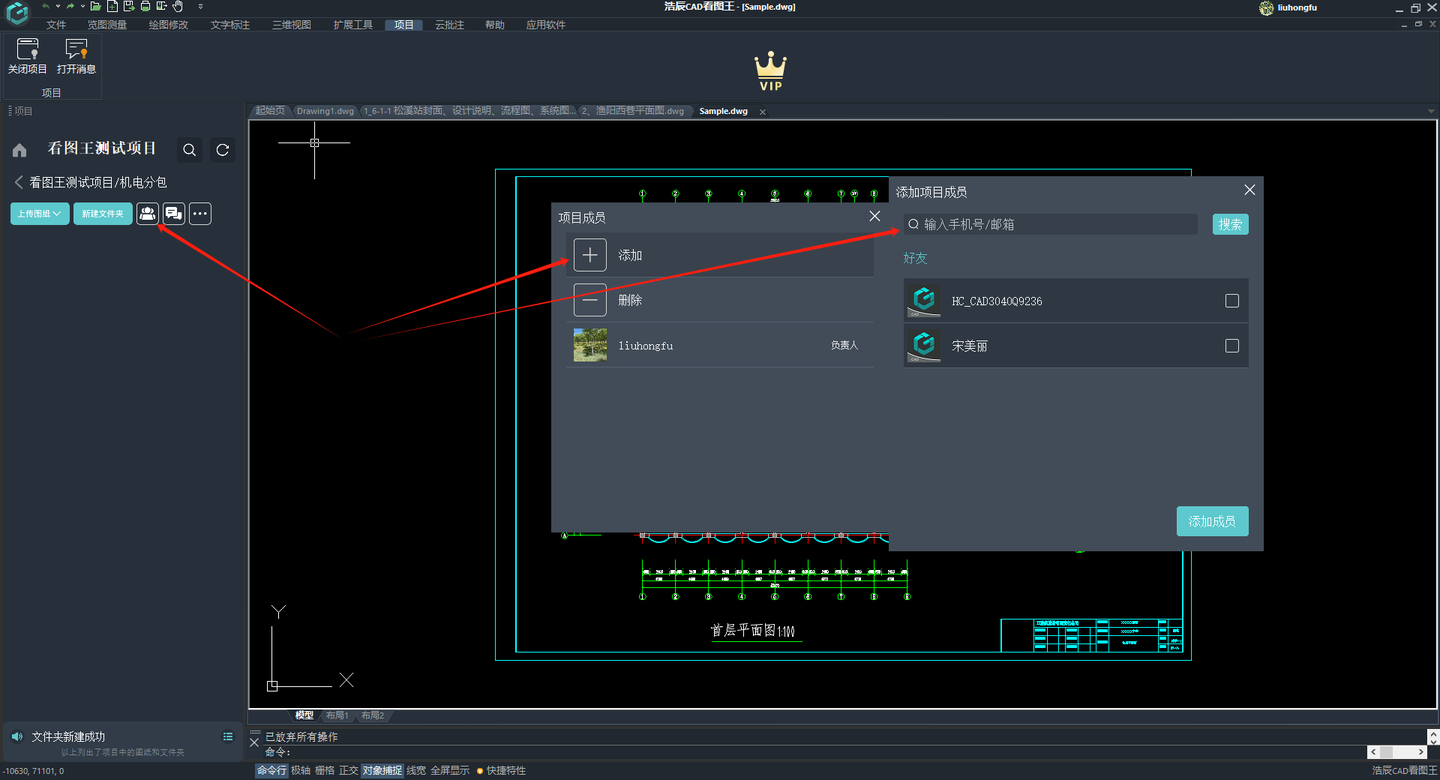Toggle 命令行 in status bar
The height and width of the screenshot is (780, 1440).
click(x=271, y=771)
